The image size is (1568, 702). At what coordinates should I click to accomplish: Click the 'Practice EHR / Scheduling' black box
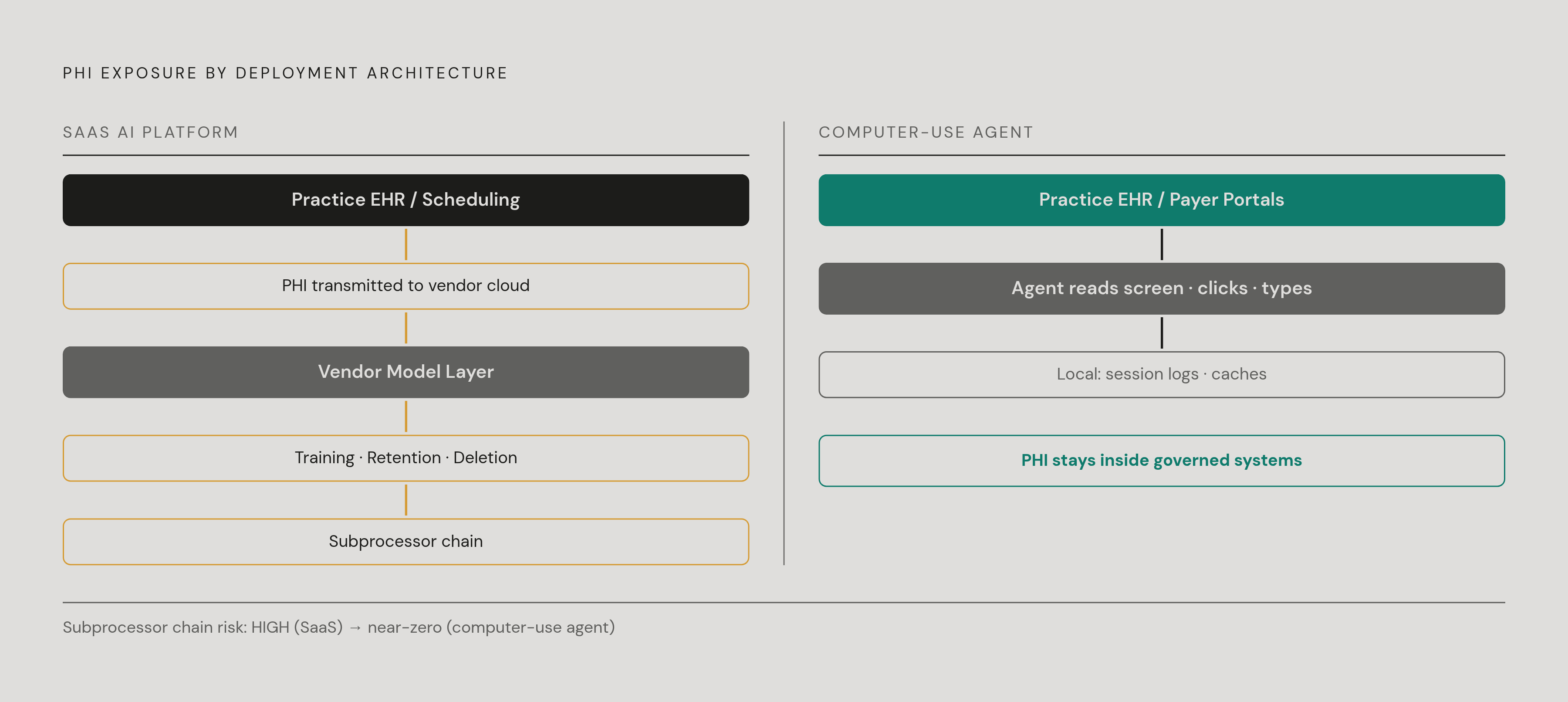[x=406, y=200]
